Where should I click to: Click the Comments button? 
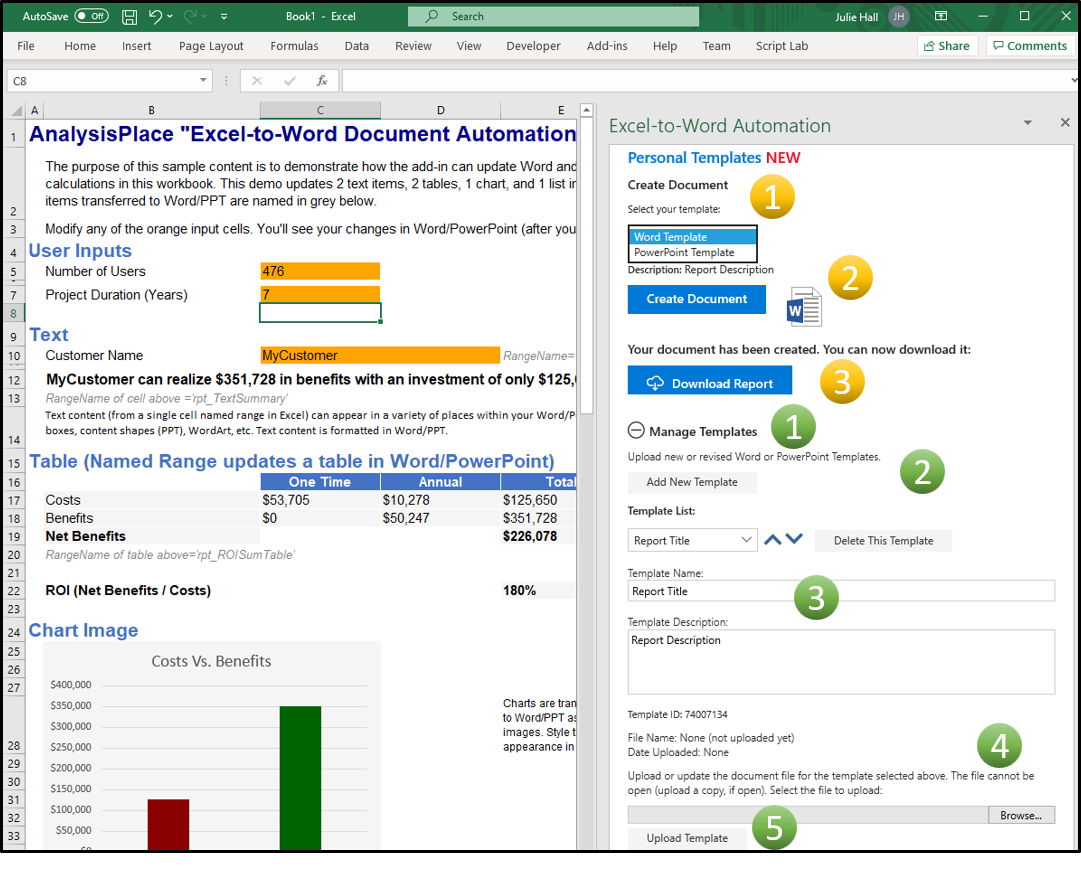(x=1030, y=46)
